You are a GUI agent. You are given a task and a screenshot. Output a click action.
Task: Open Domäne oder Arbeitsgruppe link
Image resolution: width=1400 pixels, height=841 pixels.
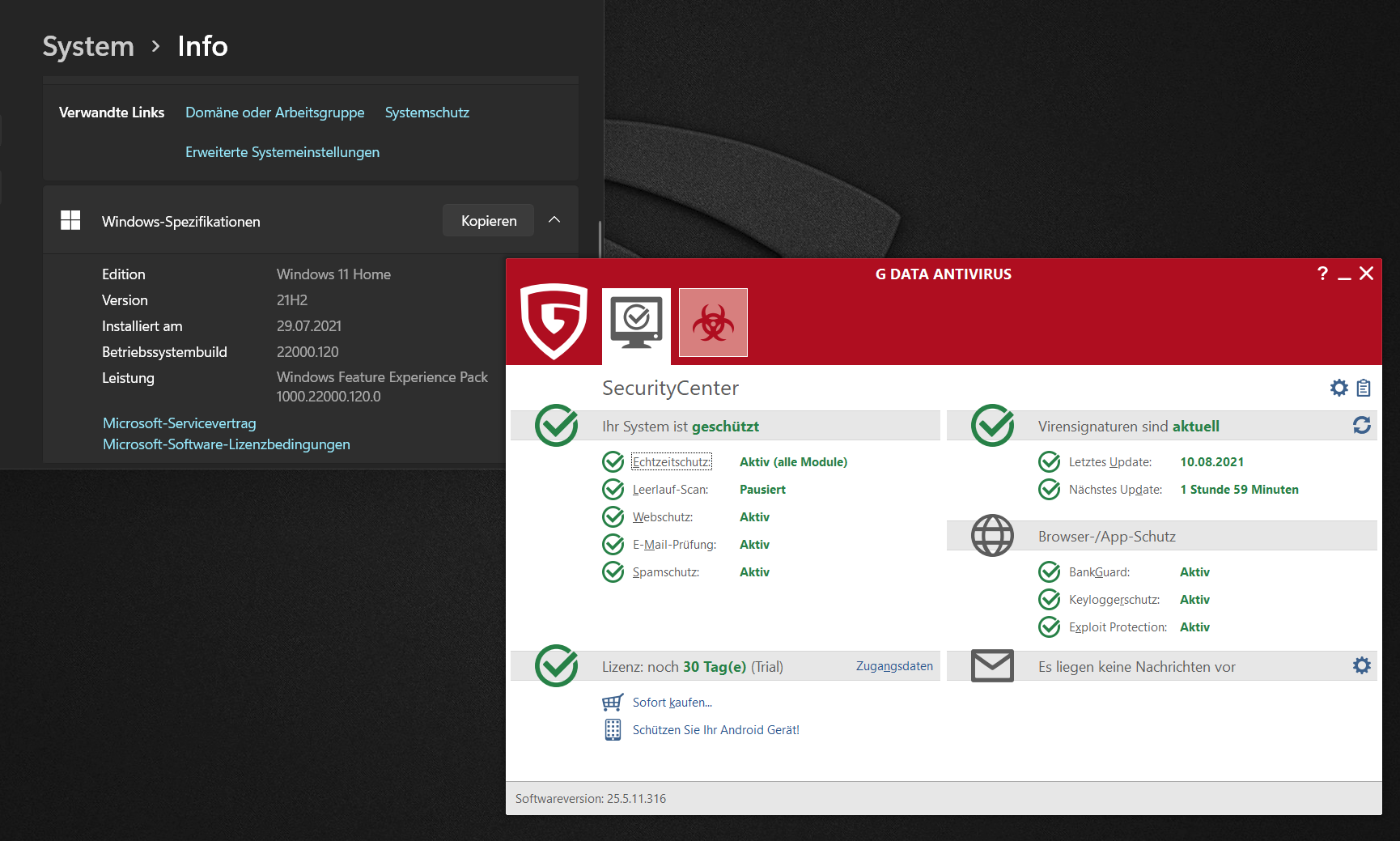coord(275,113)
